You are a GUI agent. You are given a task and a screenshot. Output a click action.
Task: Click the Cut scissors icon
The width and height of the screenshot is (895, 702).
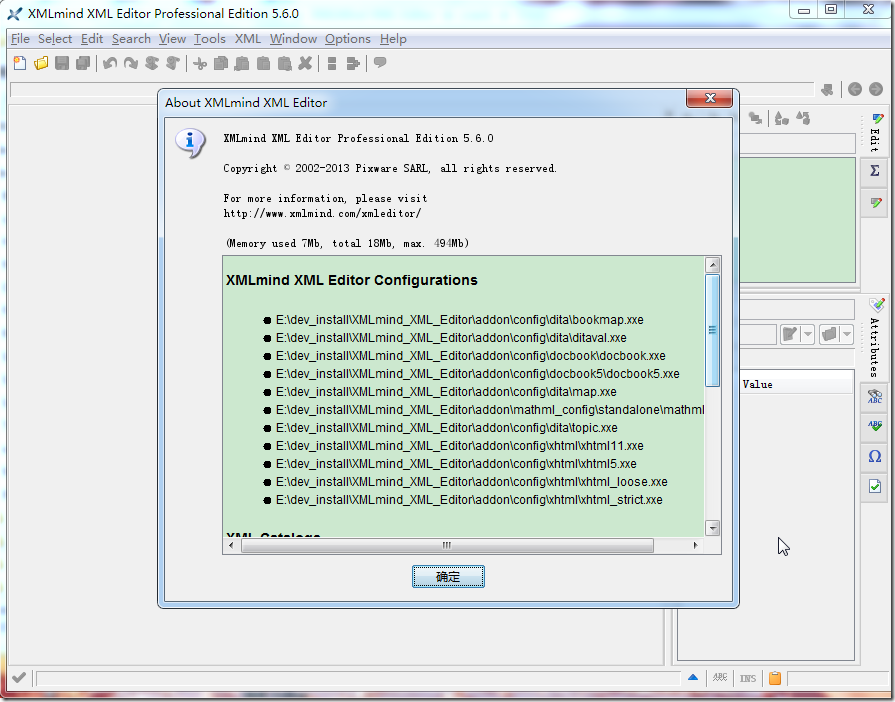click(x=200, y=63)
